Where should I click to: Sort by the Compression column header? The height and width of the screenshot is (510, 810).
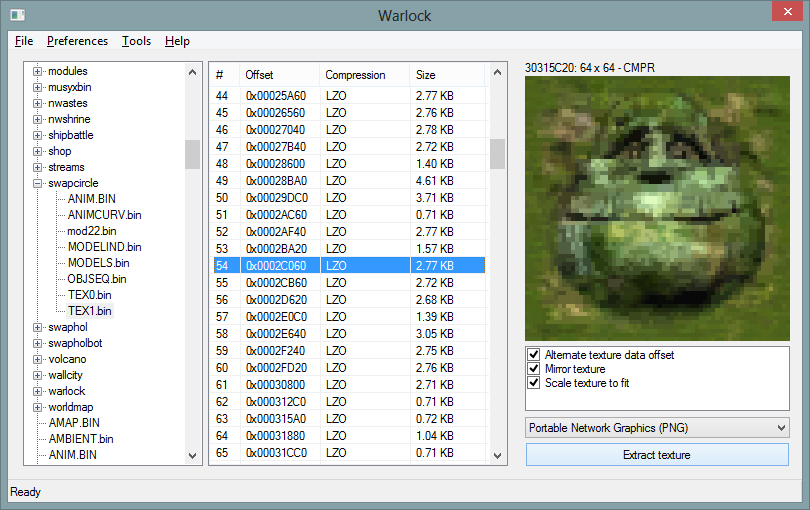(x=364, y=75)
